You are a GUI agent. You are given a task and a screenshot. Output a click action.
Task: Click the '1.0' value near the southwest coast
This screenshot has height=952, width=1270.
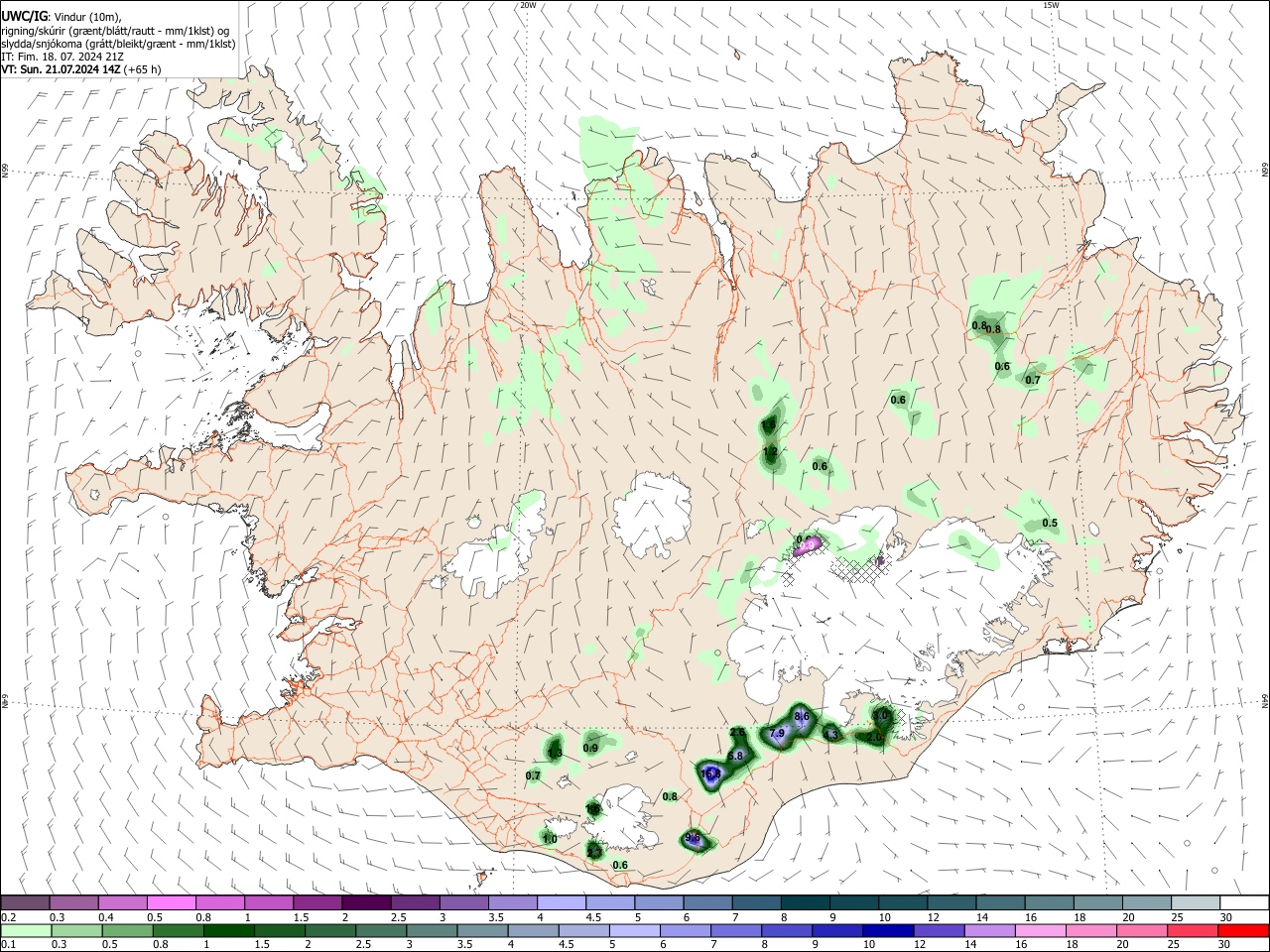point(550,839)
